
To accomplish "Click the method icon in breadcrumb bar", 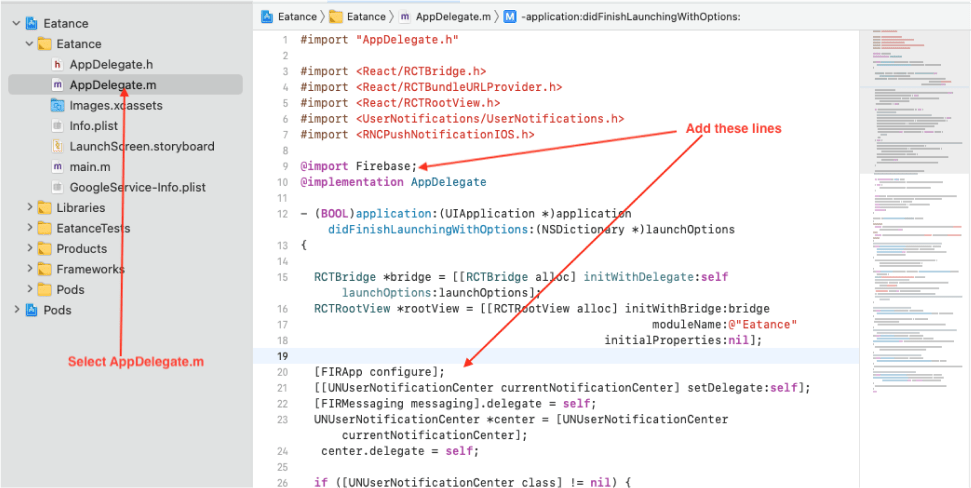I will point(510,16).
